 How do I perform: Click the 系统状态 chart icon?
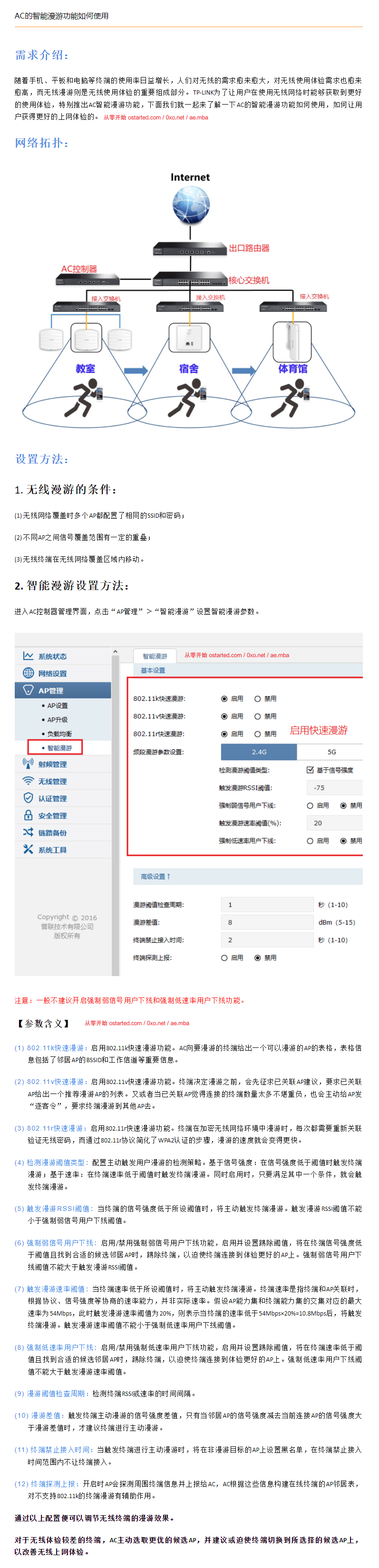click(x=28, y=656)
